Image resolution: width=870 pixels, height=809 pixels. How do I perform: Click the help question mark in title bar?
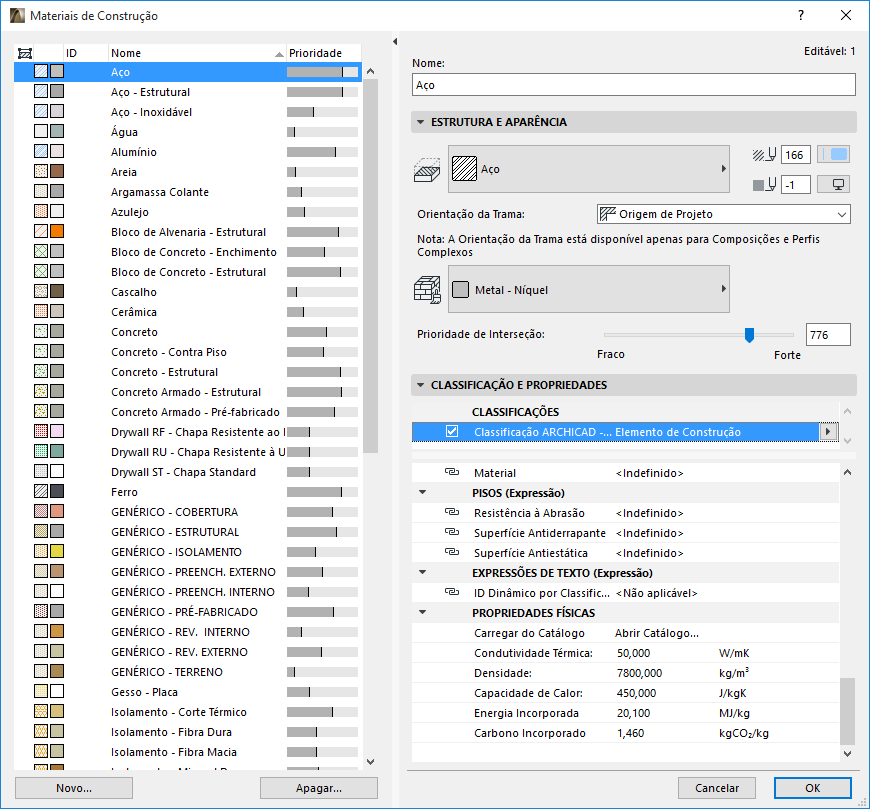click(x=801, y=16)
